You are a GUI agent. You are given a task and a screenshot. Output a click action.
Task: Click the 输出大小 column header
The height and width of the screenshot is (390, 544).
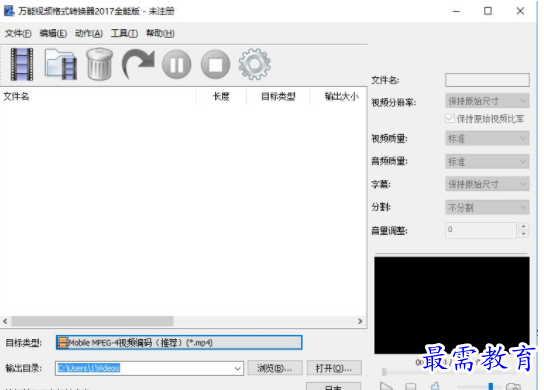(338, 96)
